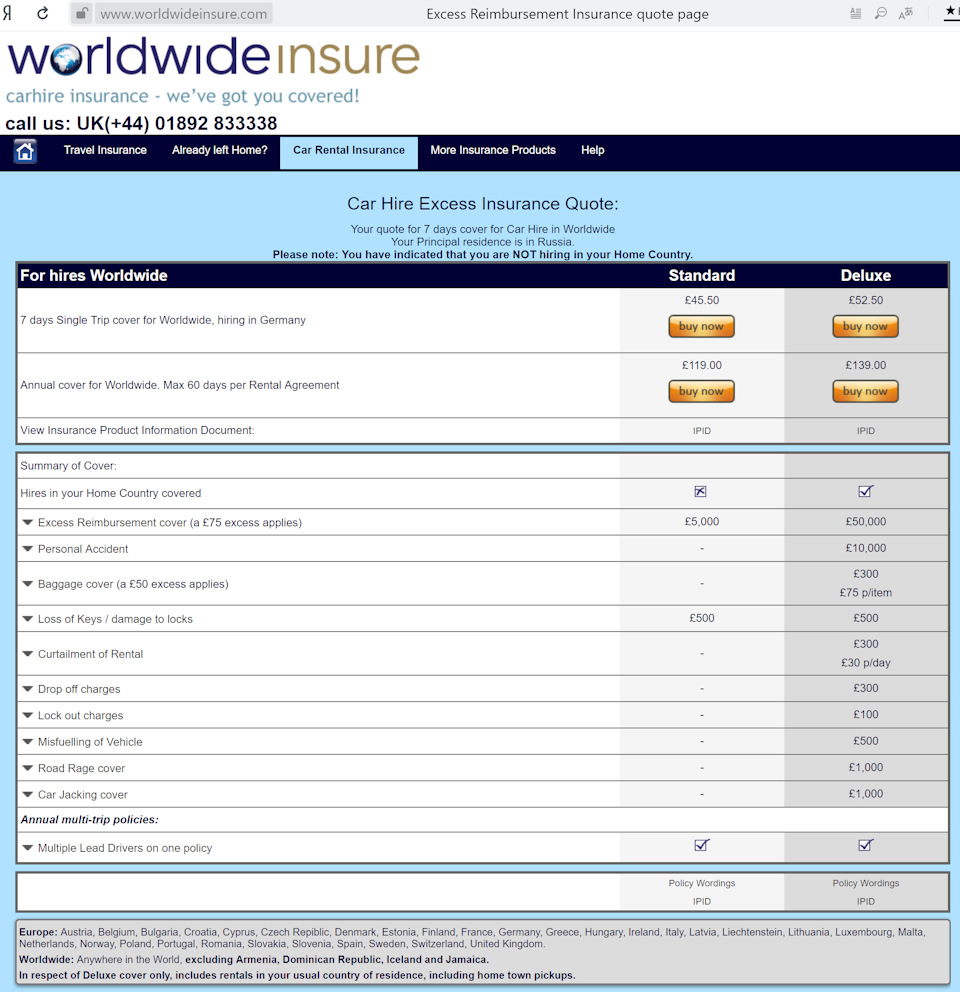Click 'Car Hire Excess Insurance Quote:' heading

482,204
